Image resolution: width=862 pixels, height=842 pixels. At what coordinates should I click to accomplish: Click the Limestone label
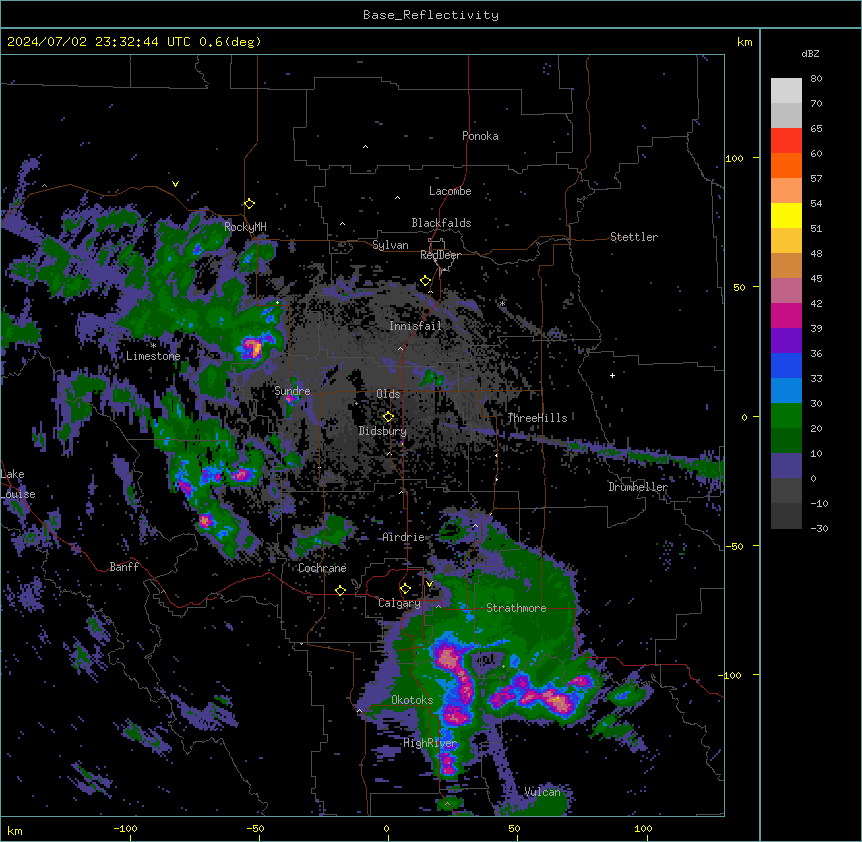click(x=153, y=356)
